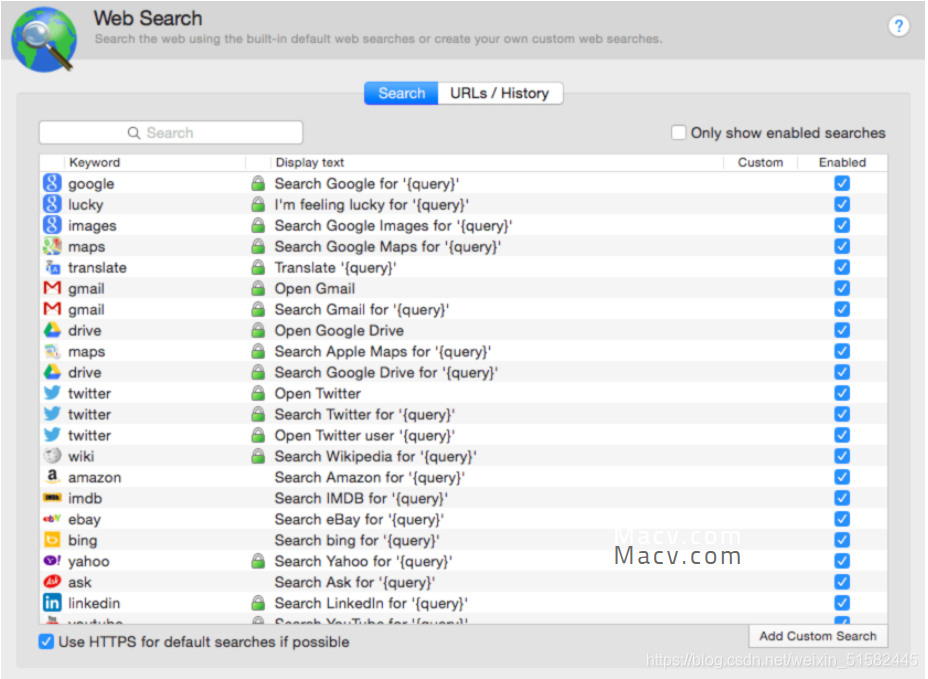The image size is (928, 679).
Task: Select the linkedin keyword text
Action: point(94,603)
